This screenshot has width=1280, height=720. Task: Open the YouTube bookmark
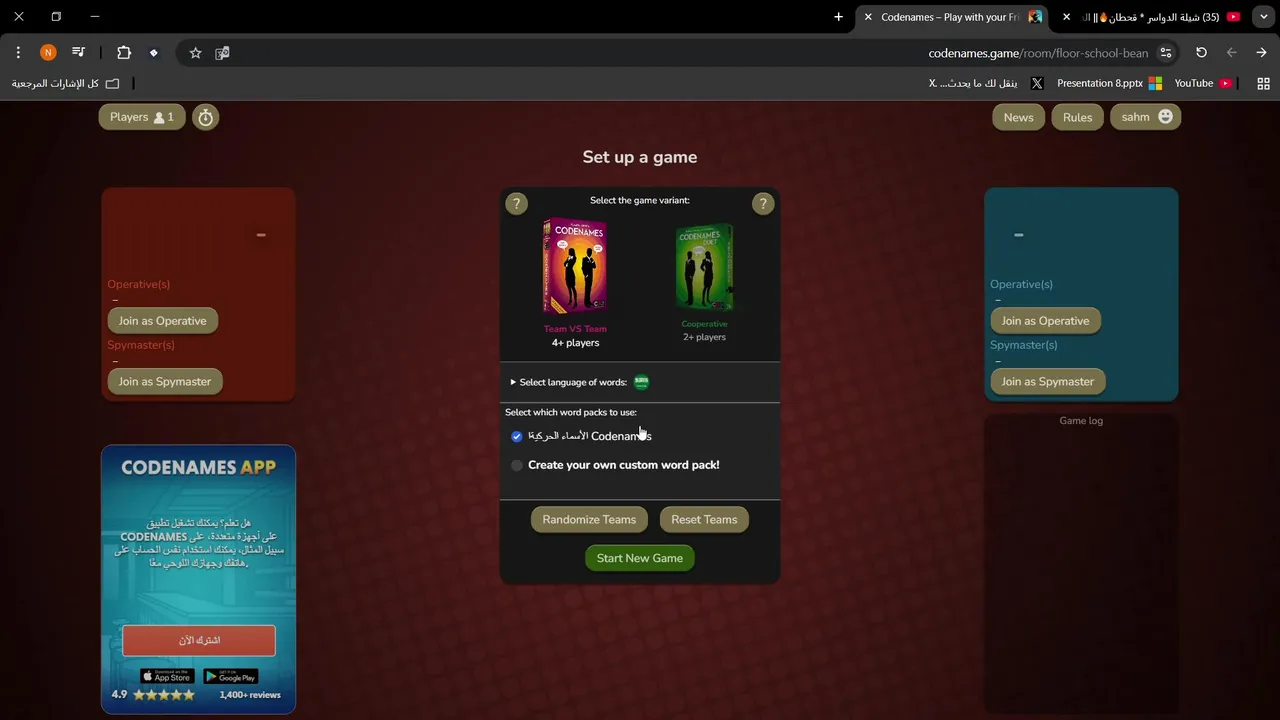pos(1203,84)
